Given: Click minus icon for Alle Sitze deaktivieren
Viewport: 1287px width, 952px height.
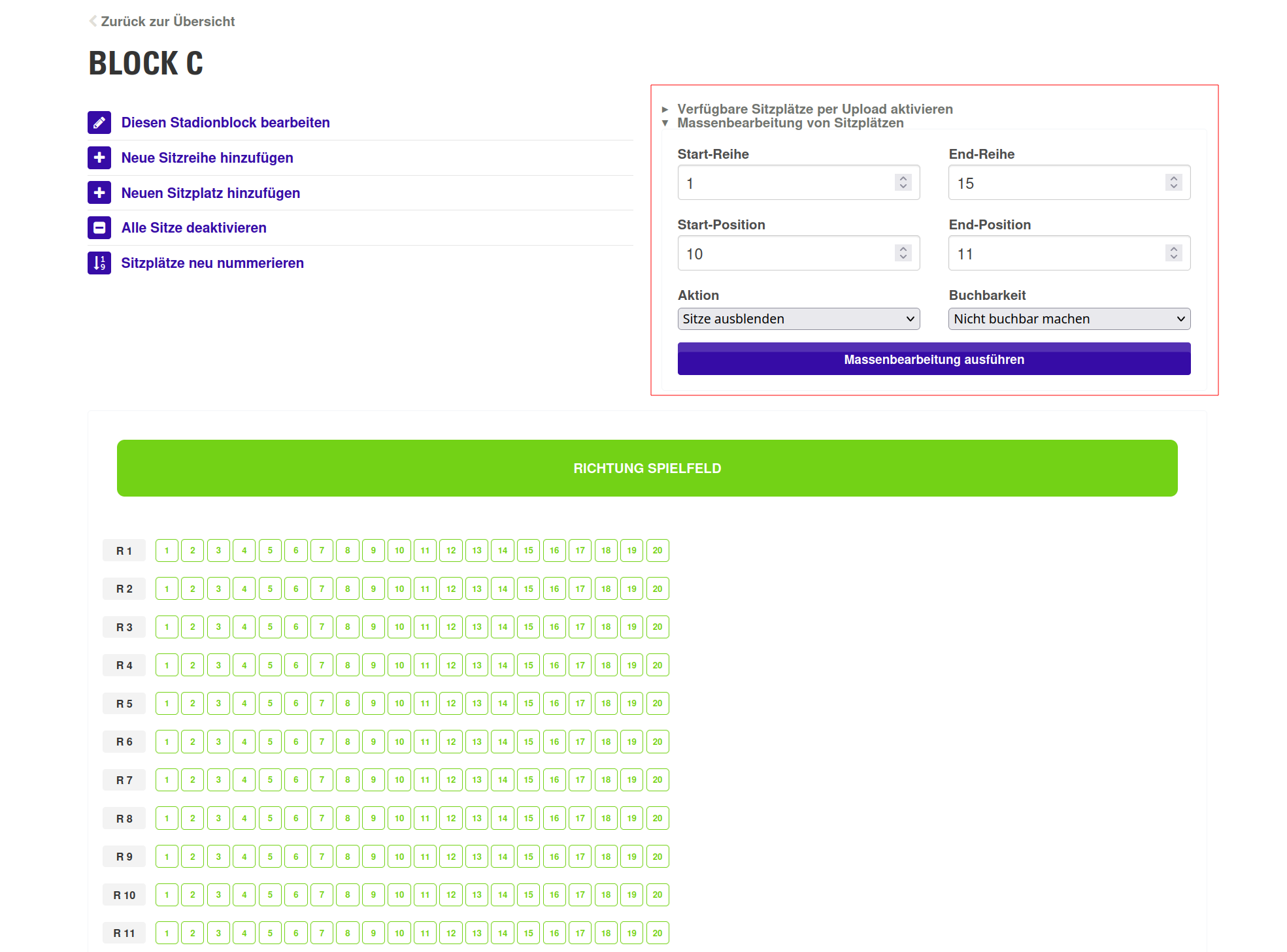Looking at the screenshot, I should click(x=99, y=228).
